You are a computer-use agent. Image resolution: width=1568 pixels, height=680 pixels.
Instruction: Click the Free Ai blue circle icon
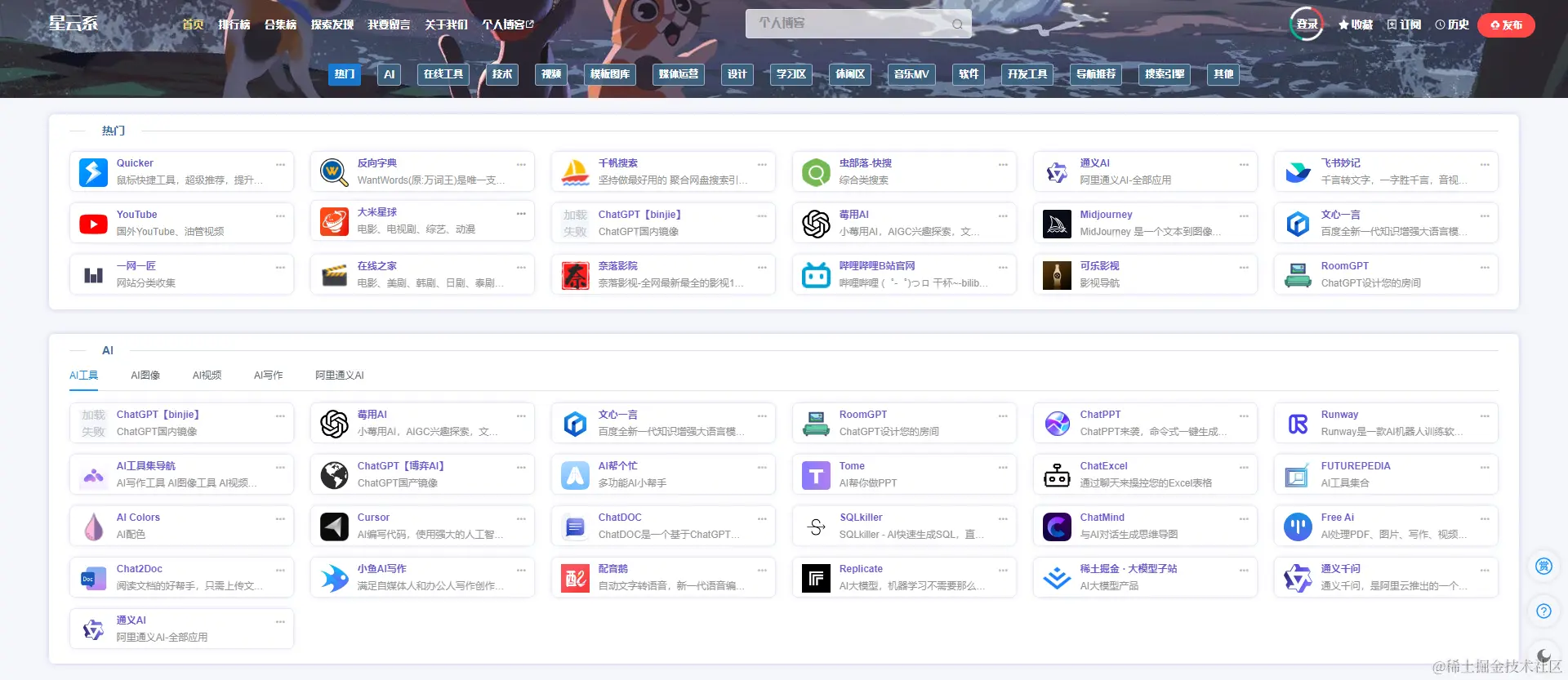click(1298, 527)
